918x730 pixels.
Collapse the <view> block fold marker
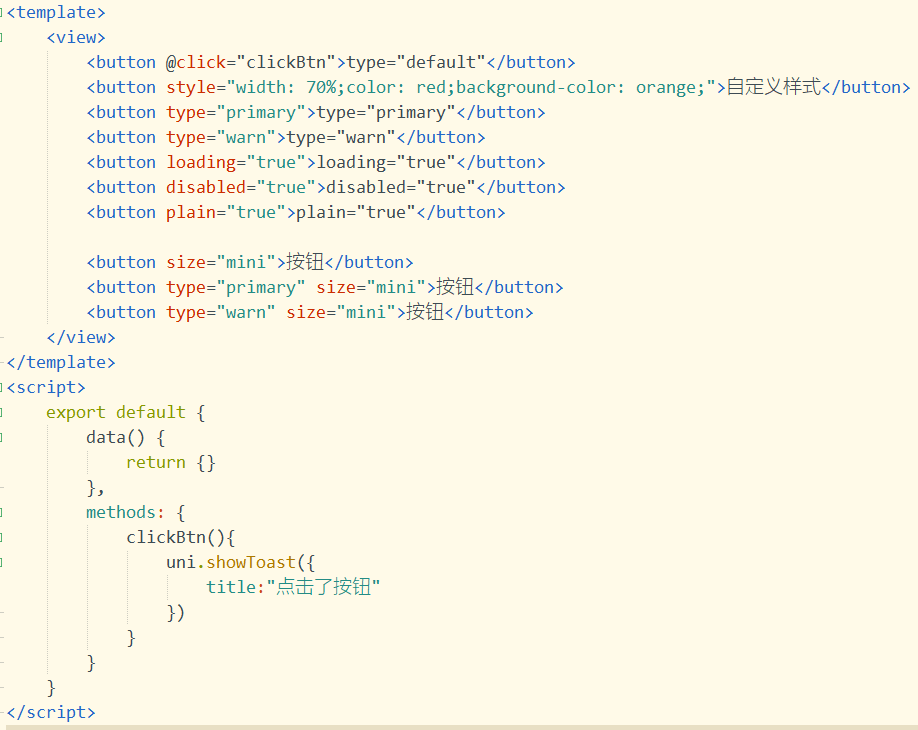pyautogui.click(x=2, y=37)
